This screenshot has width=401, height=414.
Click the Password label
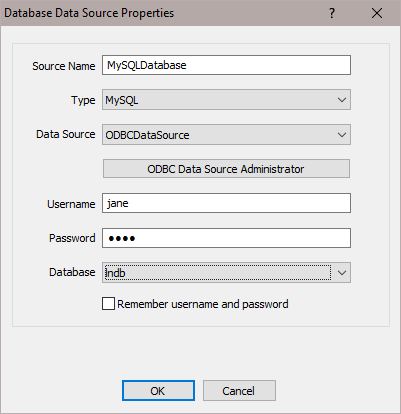tap(72, 238)
